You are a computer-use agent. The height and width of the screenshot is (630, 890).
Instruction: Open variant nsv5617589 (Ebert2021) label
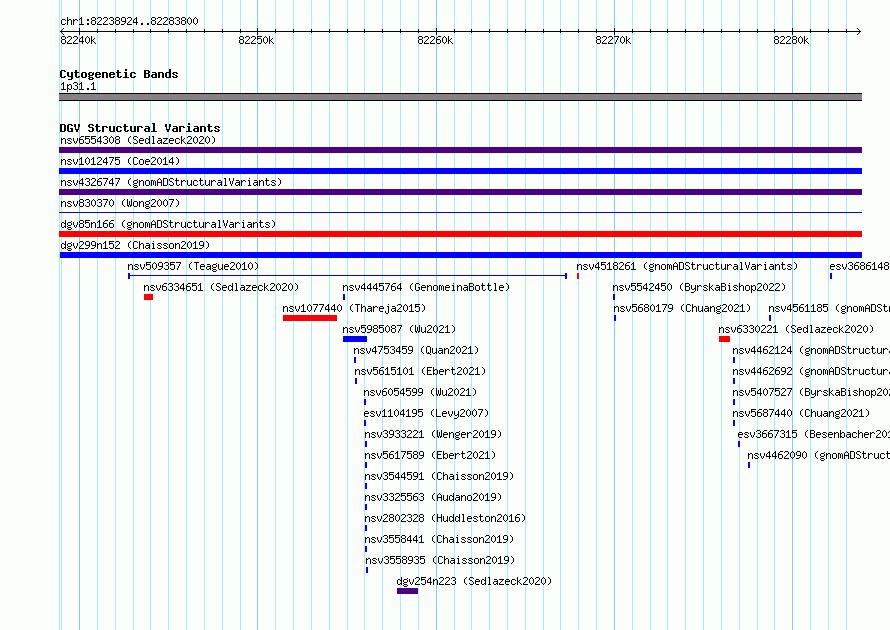(x=430, y=455)
